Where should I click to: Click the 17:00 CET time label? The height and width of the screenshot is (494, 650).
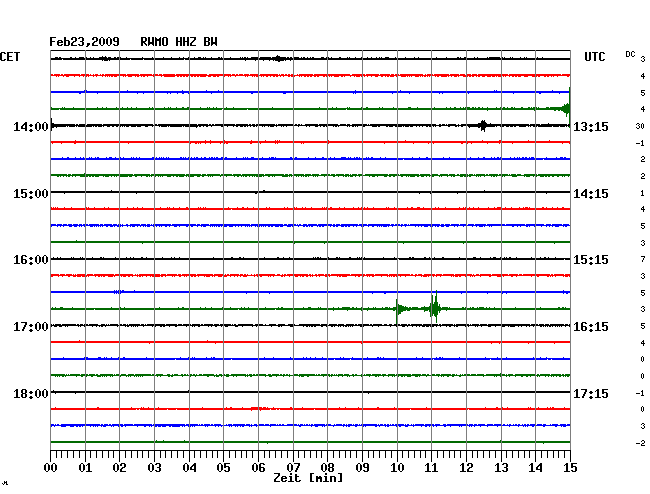[31, 327]
